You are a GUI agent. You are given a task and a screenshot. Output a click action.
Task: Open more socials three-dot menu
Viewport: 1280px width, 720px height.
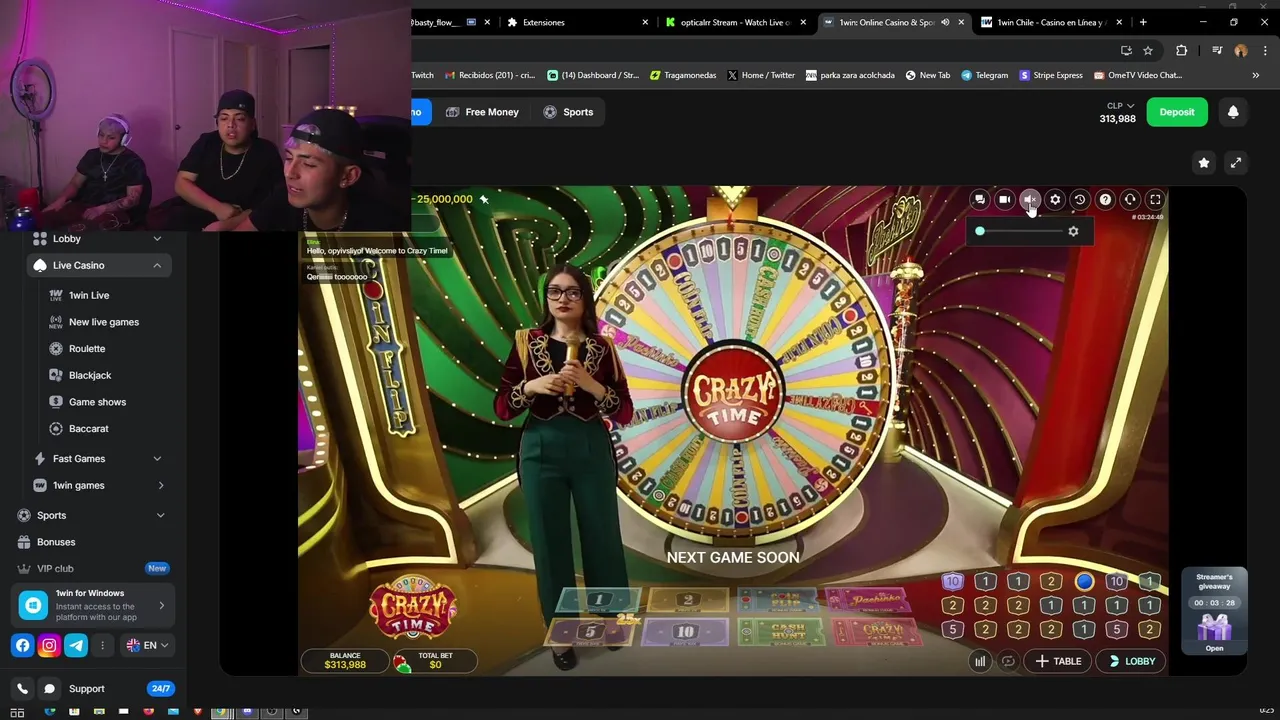tap(102, 646)
